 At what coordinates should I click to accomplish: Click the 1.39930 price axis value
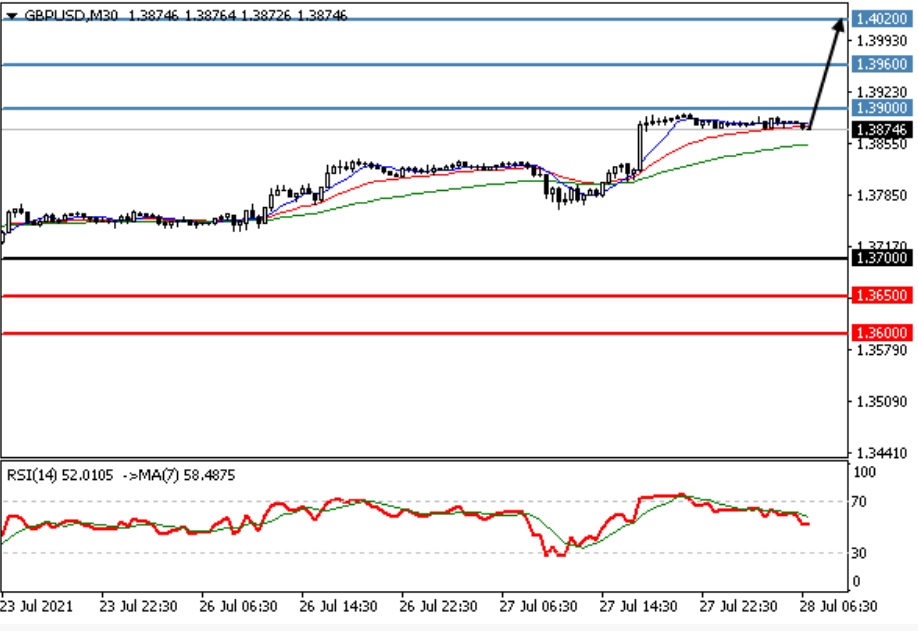882,40
